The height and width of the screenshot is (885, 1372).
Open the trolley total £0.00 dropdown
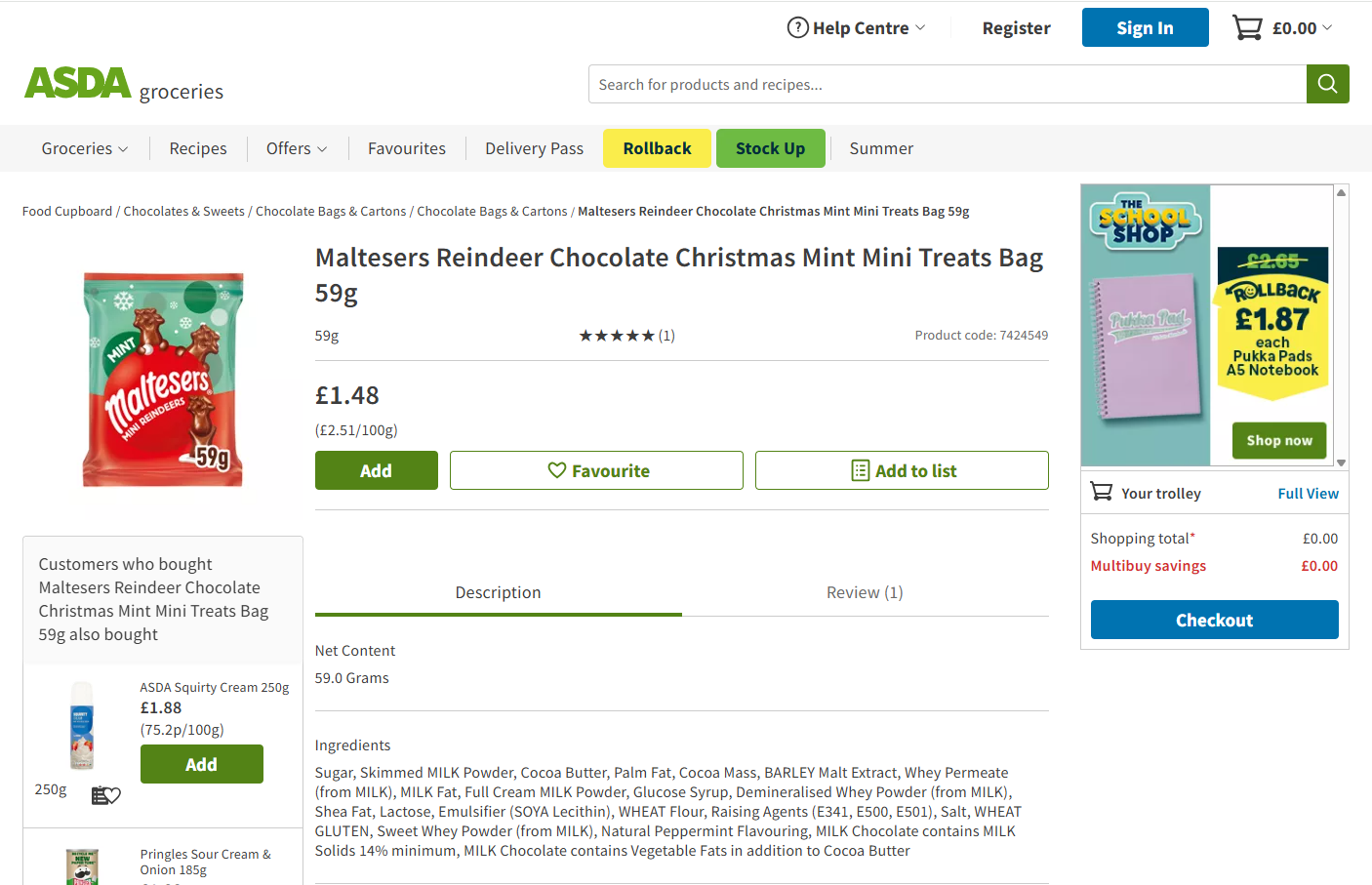1302,28
